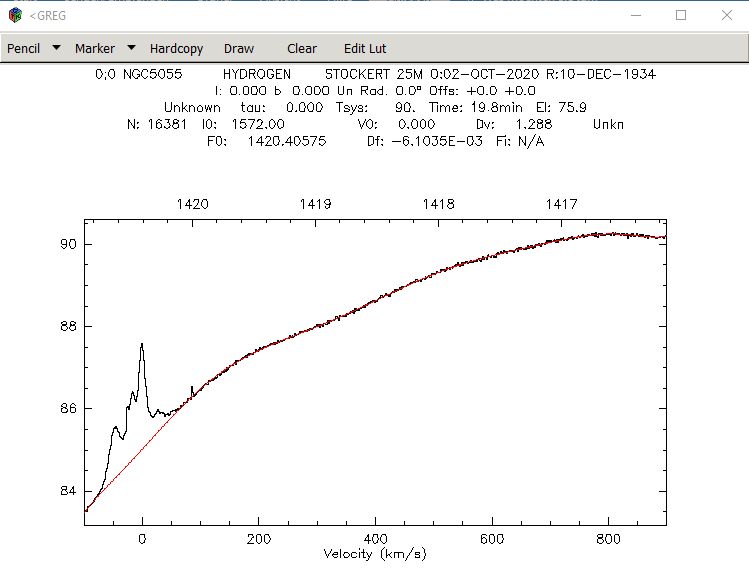This screenshot has width=749, height=575.
Task: Click the NGC5055 source name in header
Action: click(x=152, y=74)
